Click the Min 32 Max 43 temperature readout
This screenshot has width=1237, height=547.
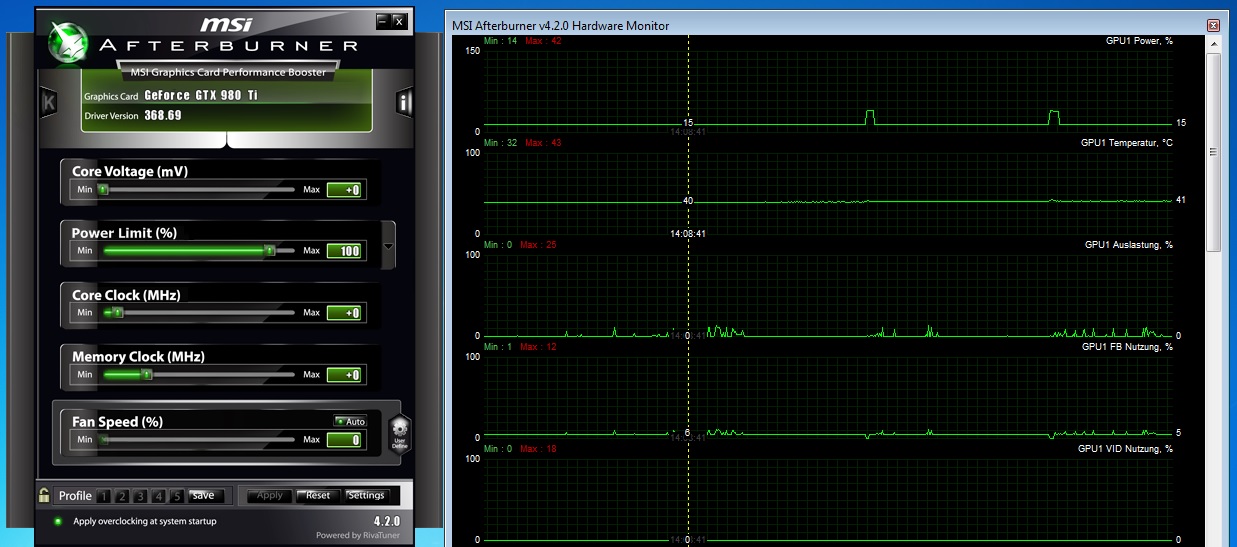522,143
